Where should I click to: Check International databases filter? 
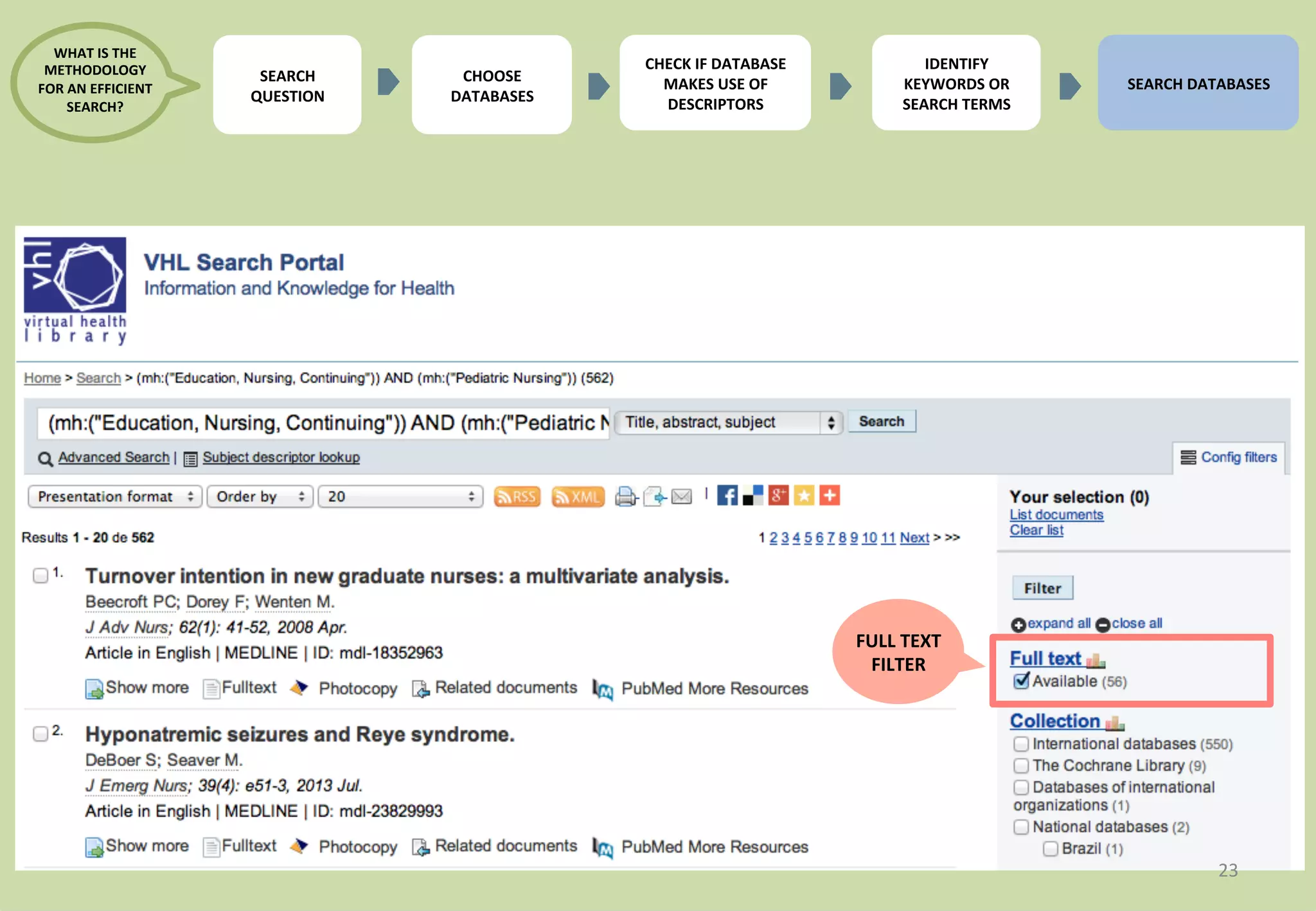pos(1021,744)
